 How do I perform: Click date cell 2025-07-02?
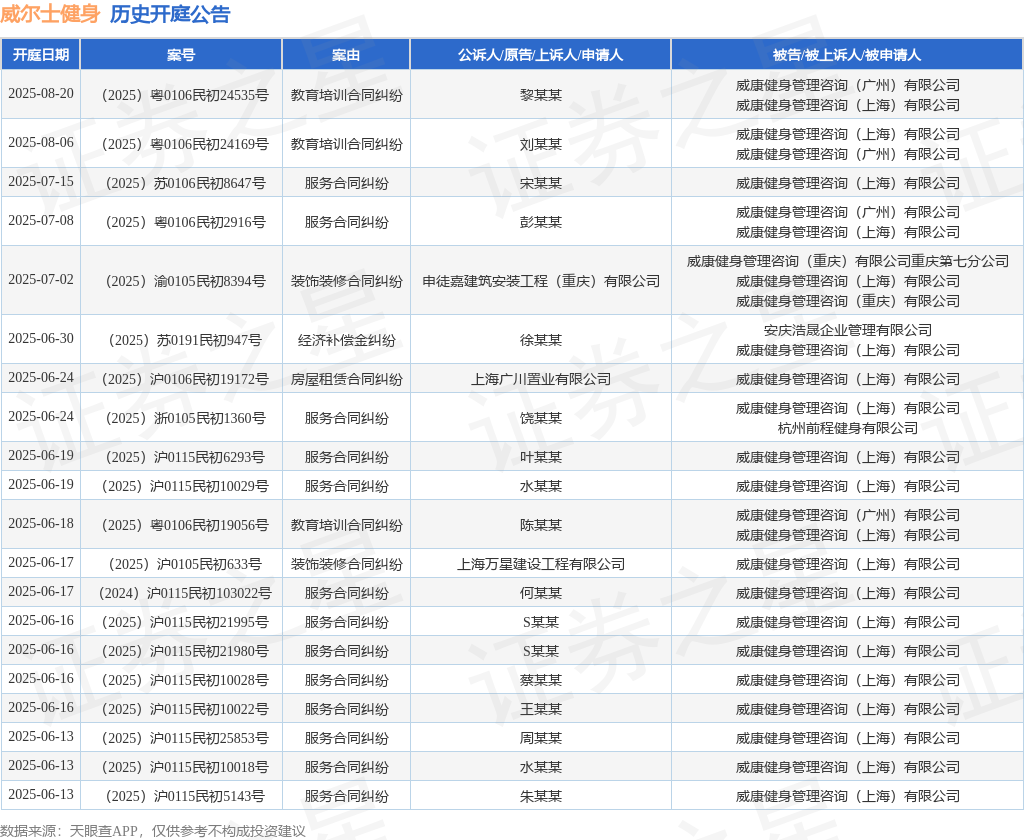(40, 280)
